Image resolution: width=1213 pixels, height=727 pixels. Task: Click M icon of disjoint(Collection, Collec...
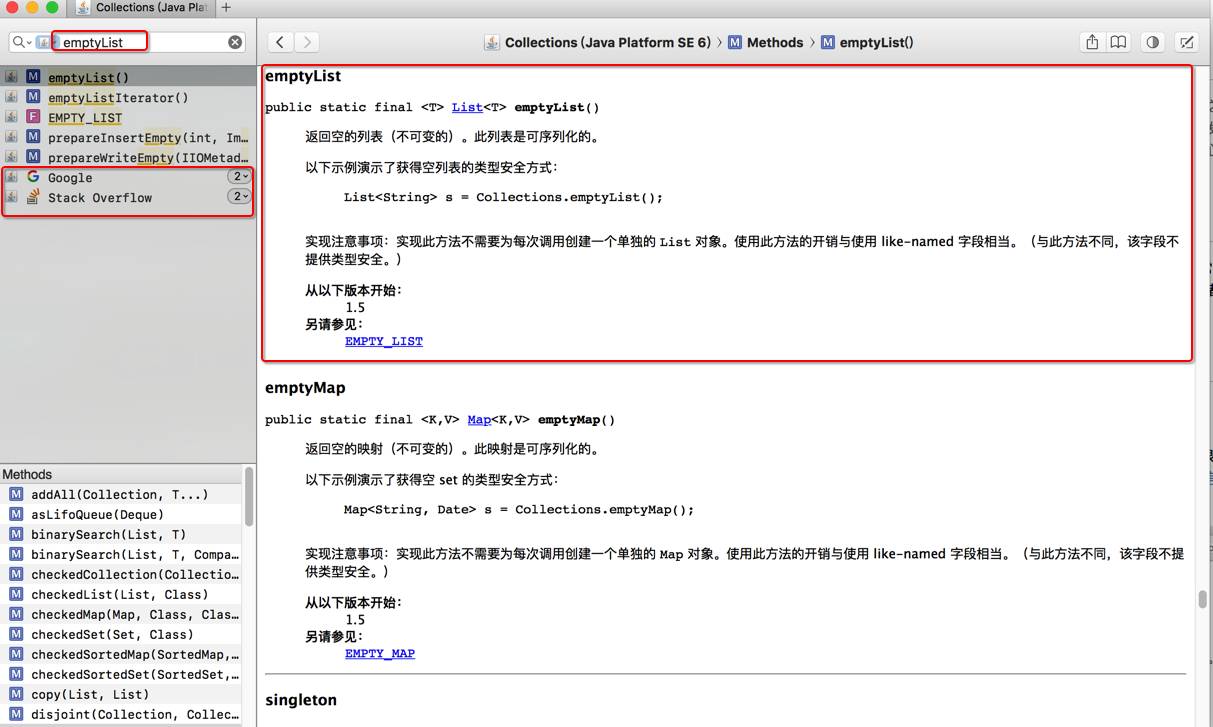coord(16,714)
